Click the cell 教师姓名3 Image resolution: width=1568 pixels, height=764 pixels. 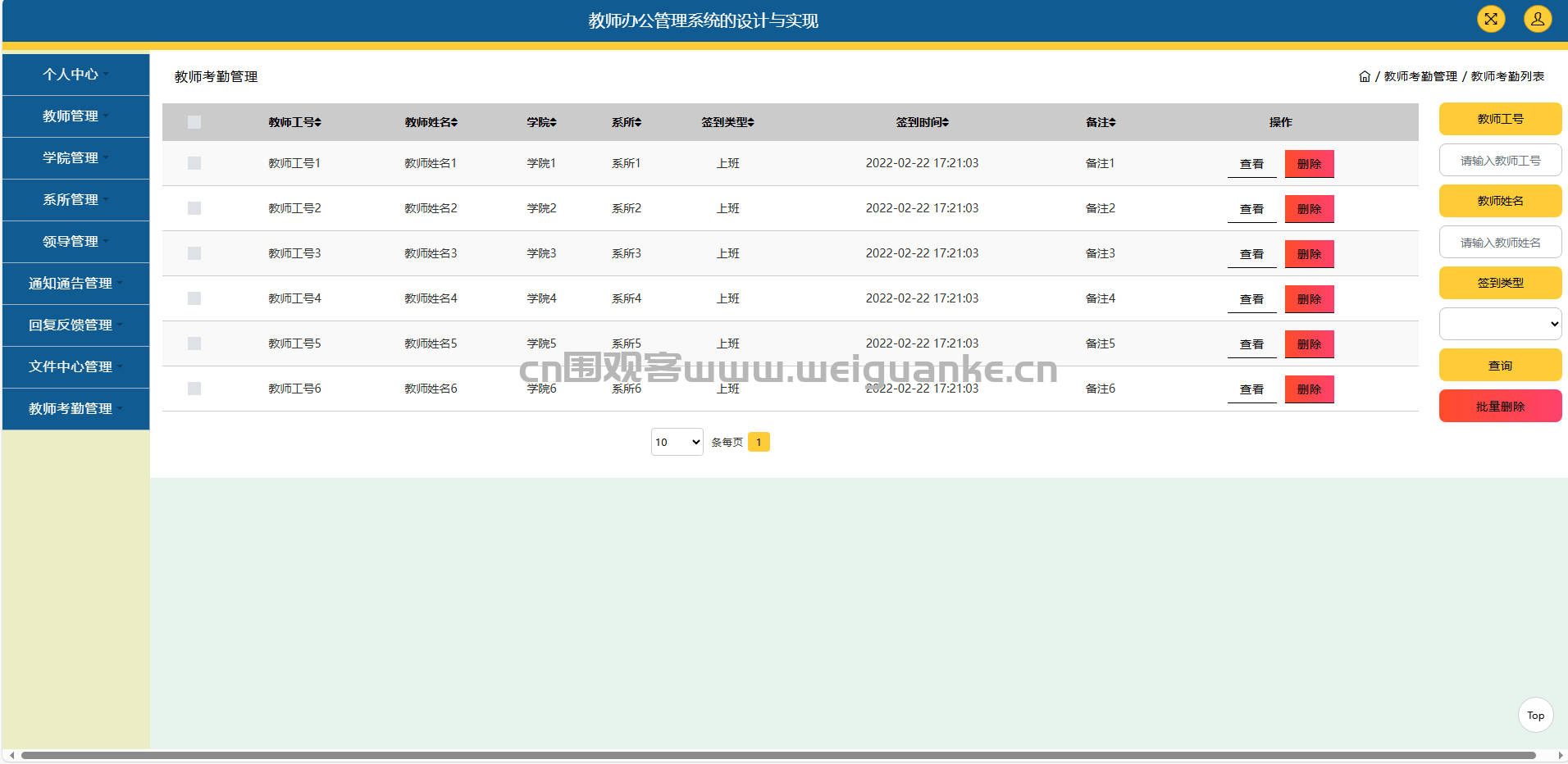[x=431, y=253]
